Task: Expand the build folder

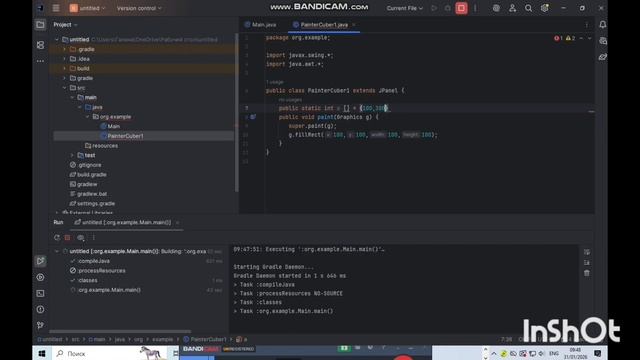Action: tap(64, 69)
